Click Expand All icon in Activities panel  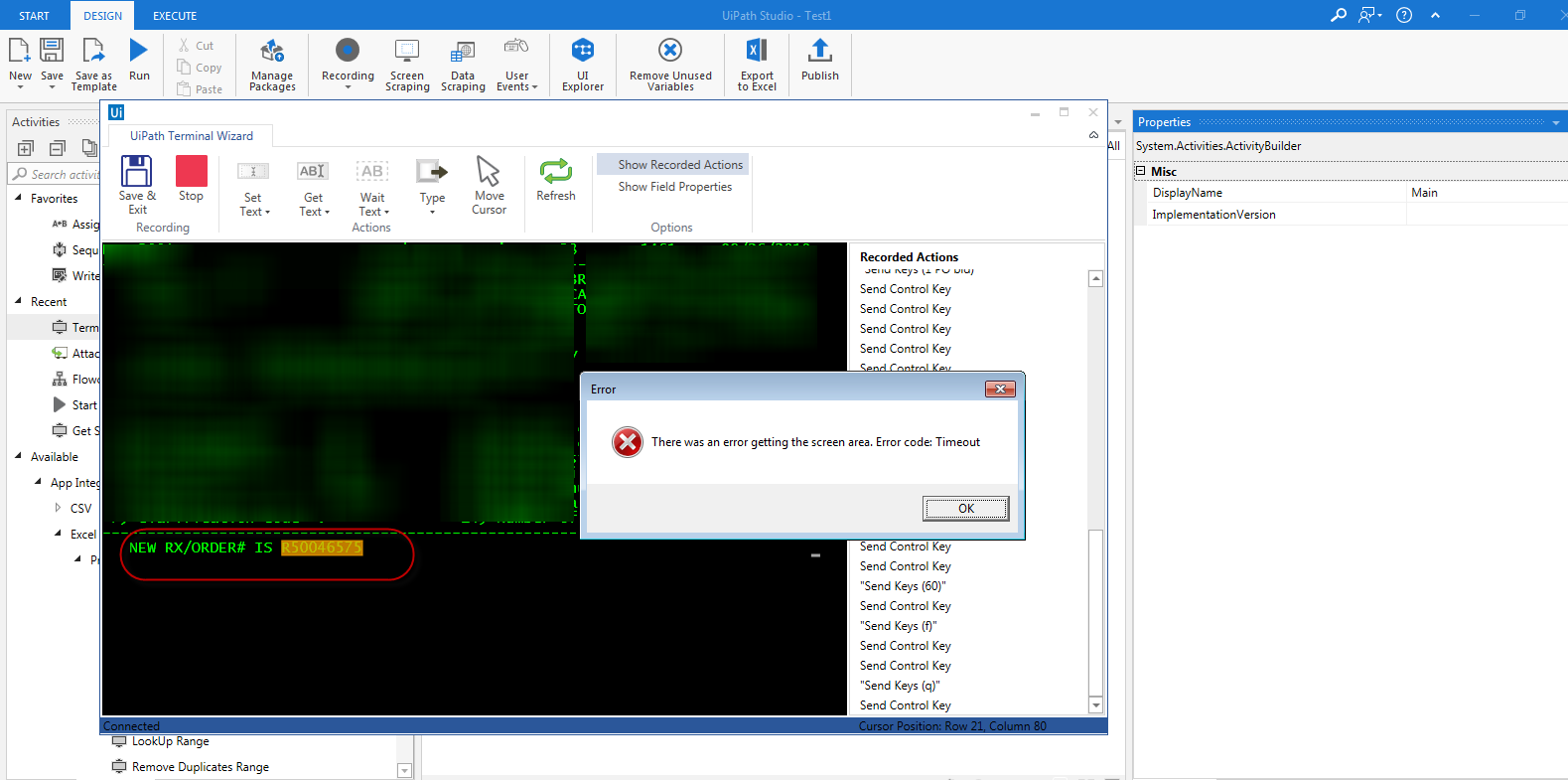[26, 148]
